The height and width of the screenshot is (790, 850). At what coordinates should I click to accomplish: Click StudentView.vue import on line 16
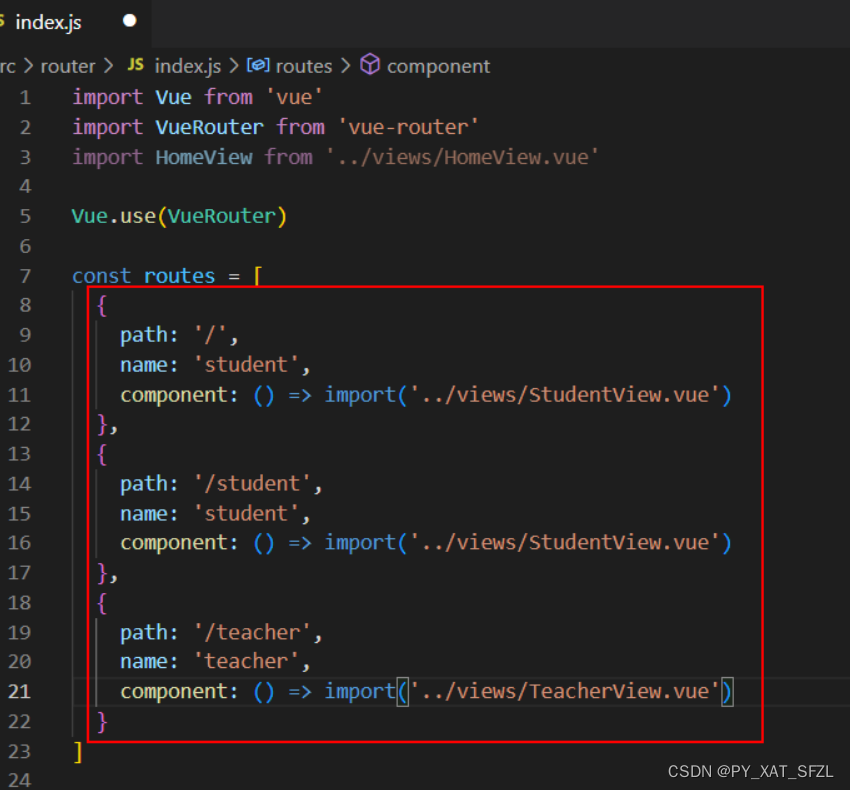(x=565, y=542)
